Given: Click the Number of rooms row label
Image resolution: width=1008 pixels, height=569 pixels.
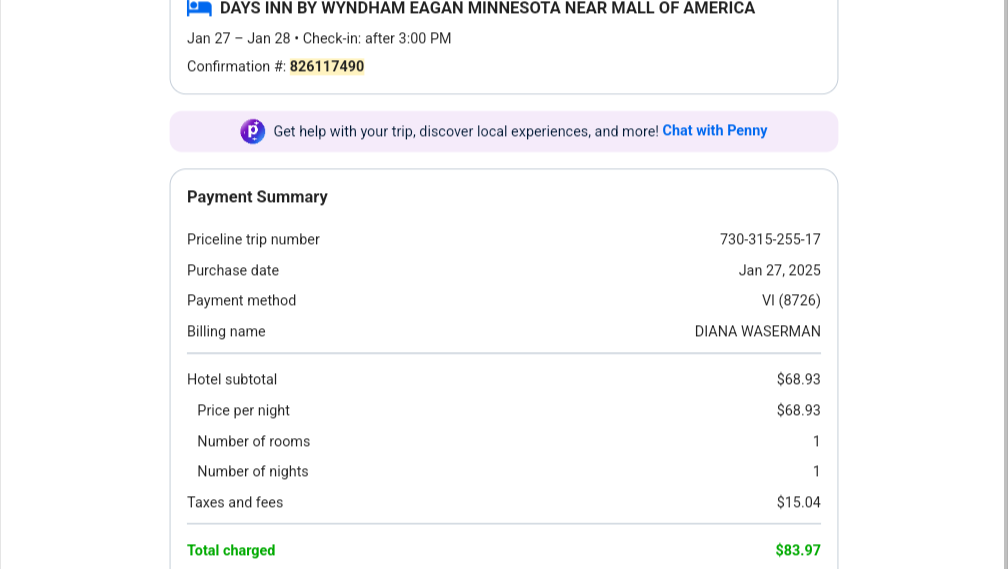Looking at the screenshot, I should [x=253, y=441].
